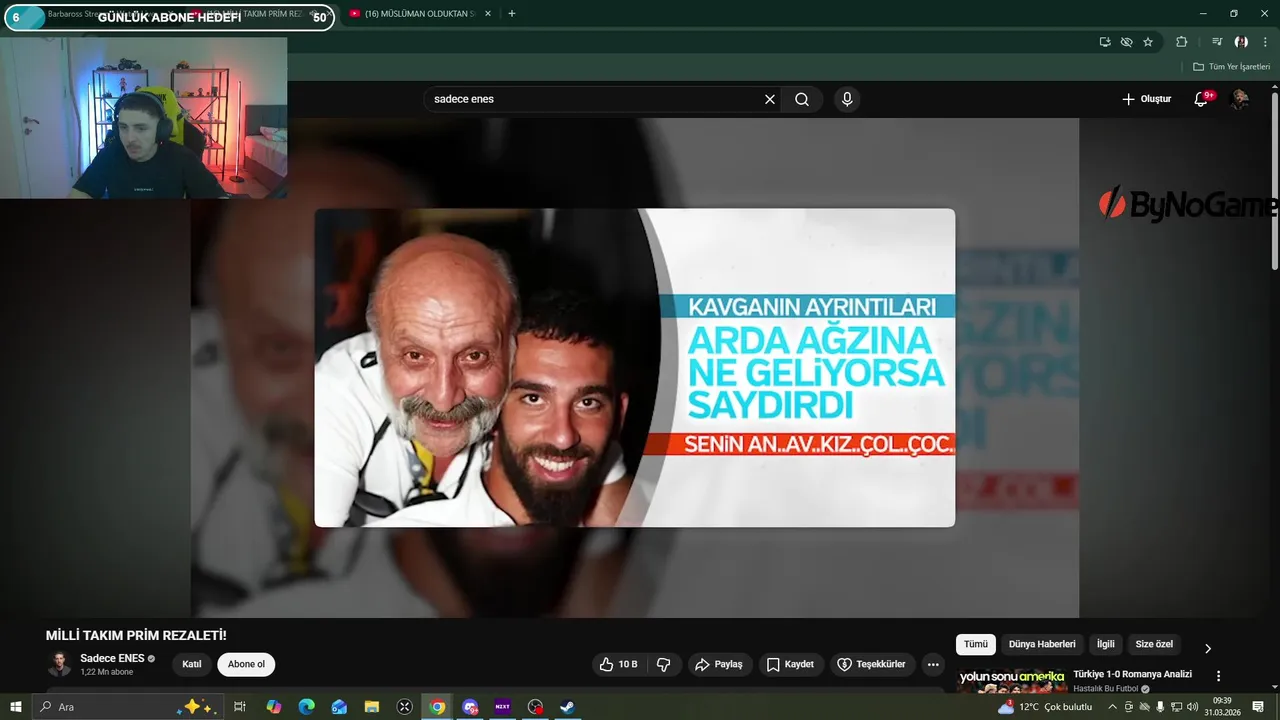This screenshot has height=720, width=1280.
Task: Show next filter chips arrow
Action: coord(1207,648)
